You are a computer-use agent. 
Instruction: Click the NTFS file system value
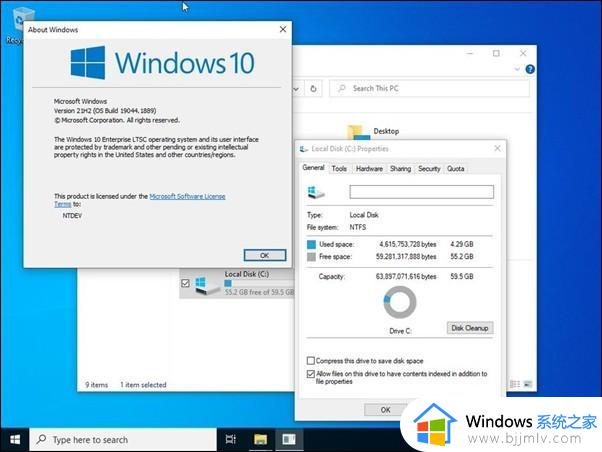(358, 227)
